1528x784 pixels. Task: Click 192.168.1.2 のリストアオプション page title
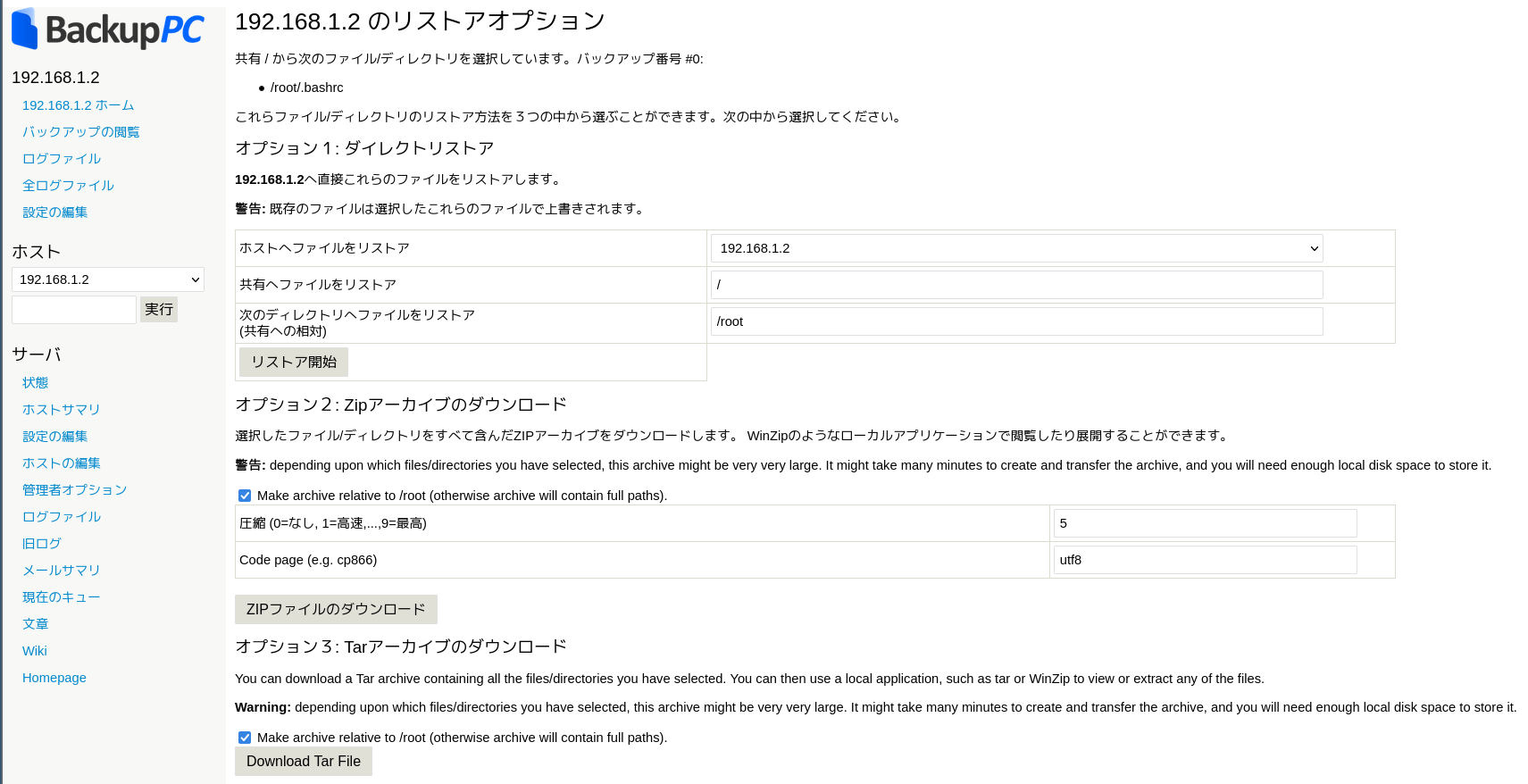(421, 21)
